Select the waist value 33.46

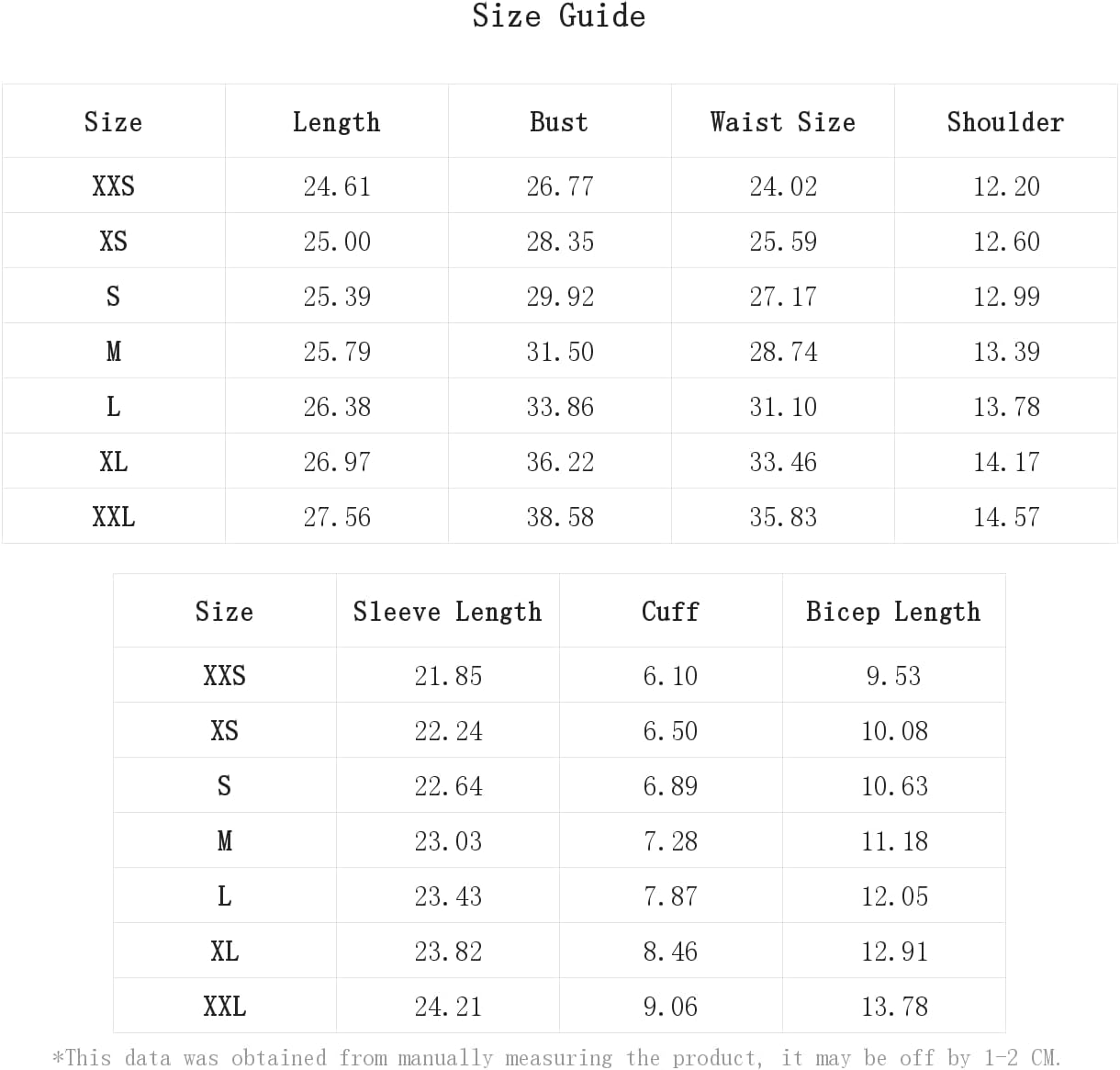(x=783, y=462)
